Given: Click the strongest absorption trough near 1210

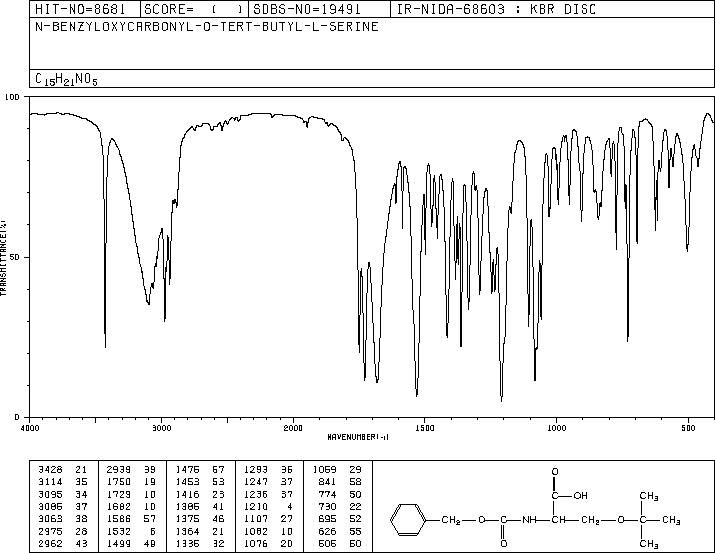Looking at the screenshot, I should click(502, 399).
